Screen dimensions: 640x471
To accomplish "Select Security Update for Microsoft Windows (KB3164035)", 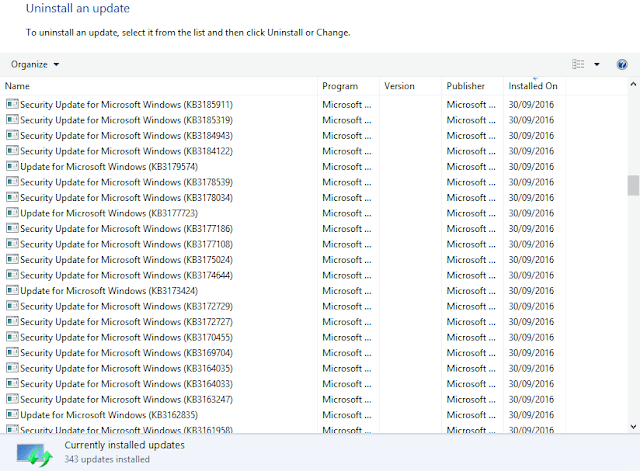I will 127,369.
